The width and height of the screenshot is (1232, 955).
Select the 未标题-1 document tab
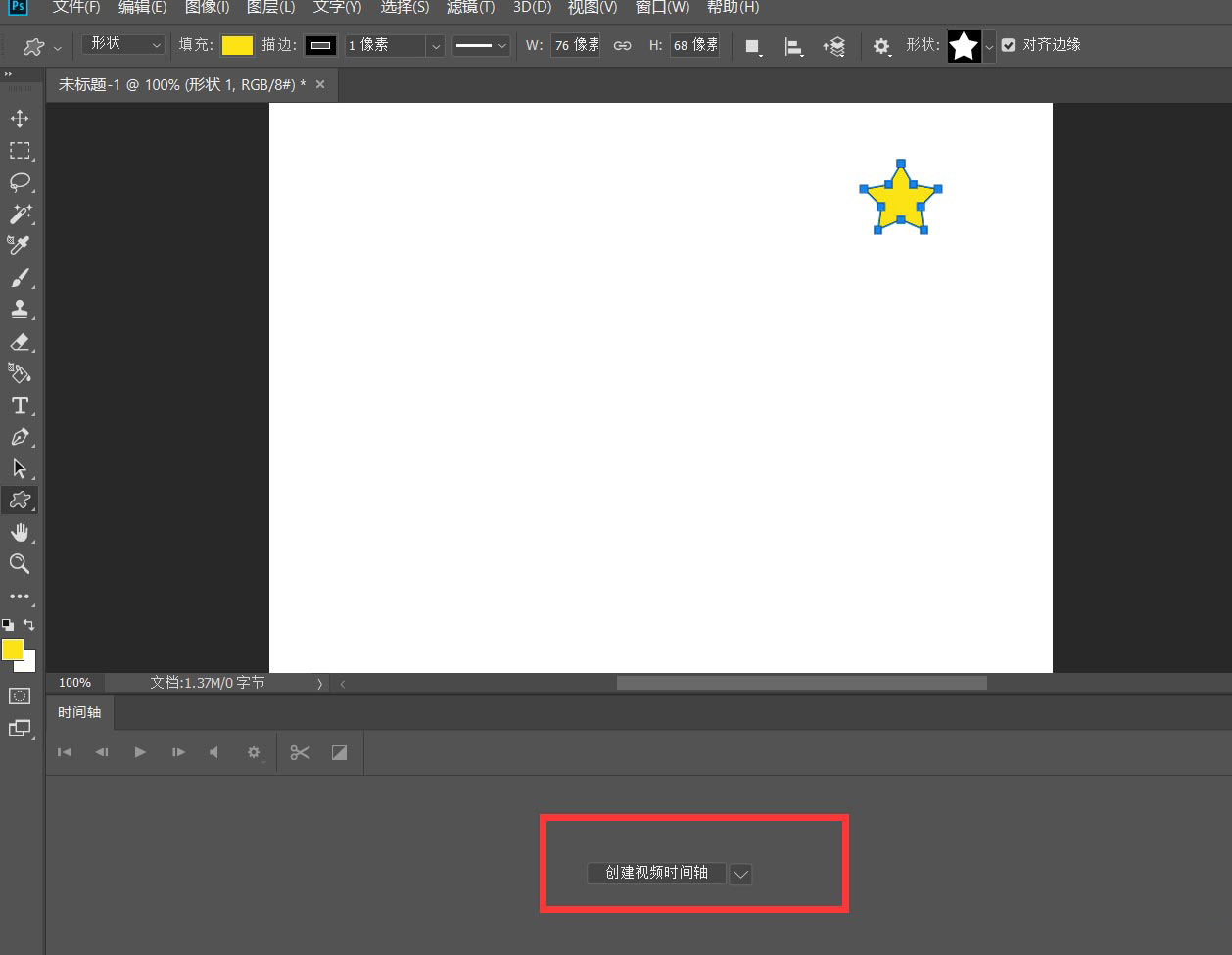click(x=181, y=85)
